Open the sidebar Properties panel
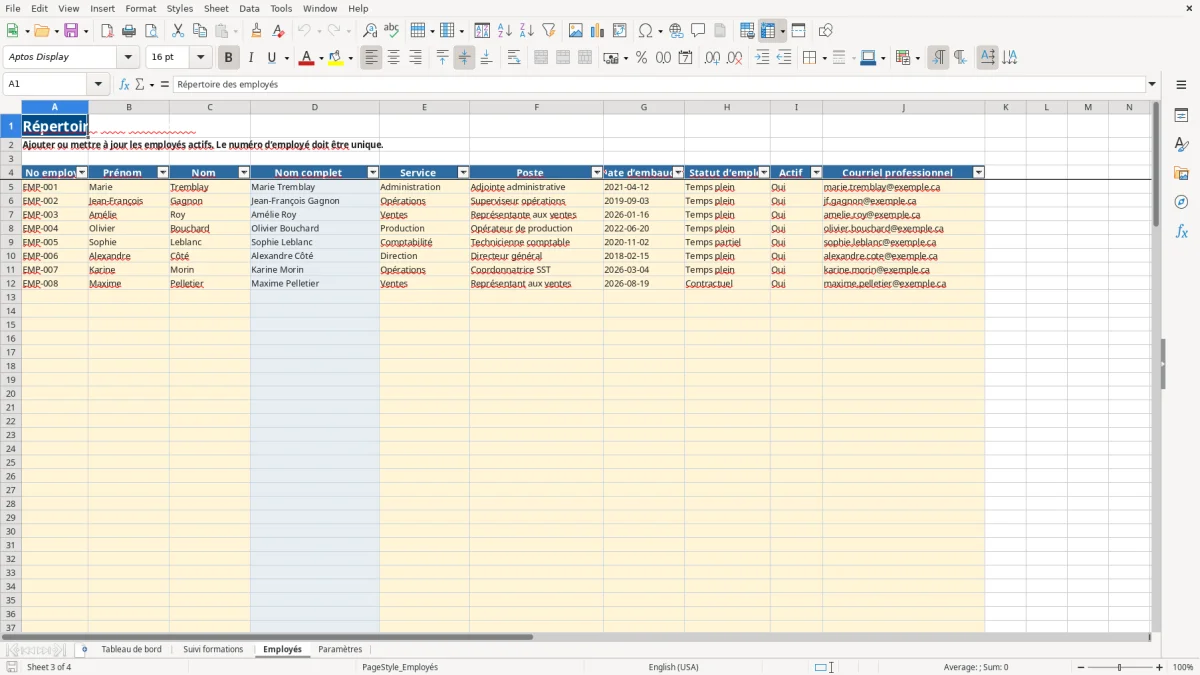1200x675 pixels. click(1181, 116)
